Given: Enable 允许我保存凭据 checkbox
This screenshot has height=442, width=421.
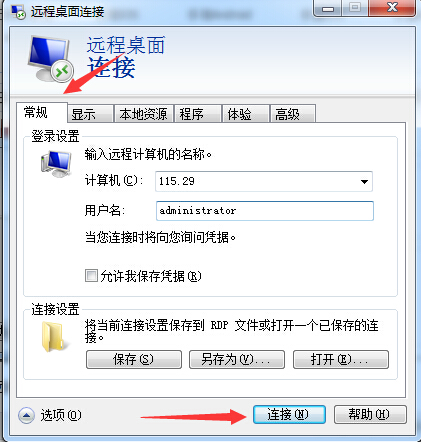Looking at the screenshot, I should click(x=91, y=276).
